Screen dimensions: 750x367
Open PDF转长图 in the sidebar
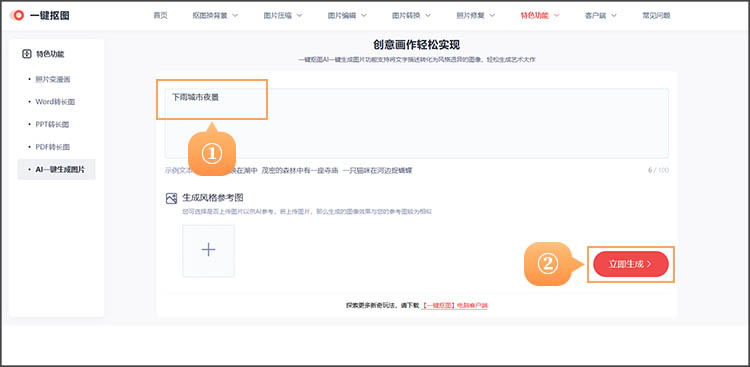pos(53,147)
